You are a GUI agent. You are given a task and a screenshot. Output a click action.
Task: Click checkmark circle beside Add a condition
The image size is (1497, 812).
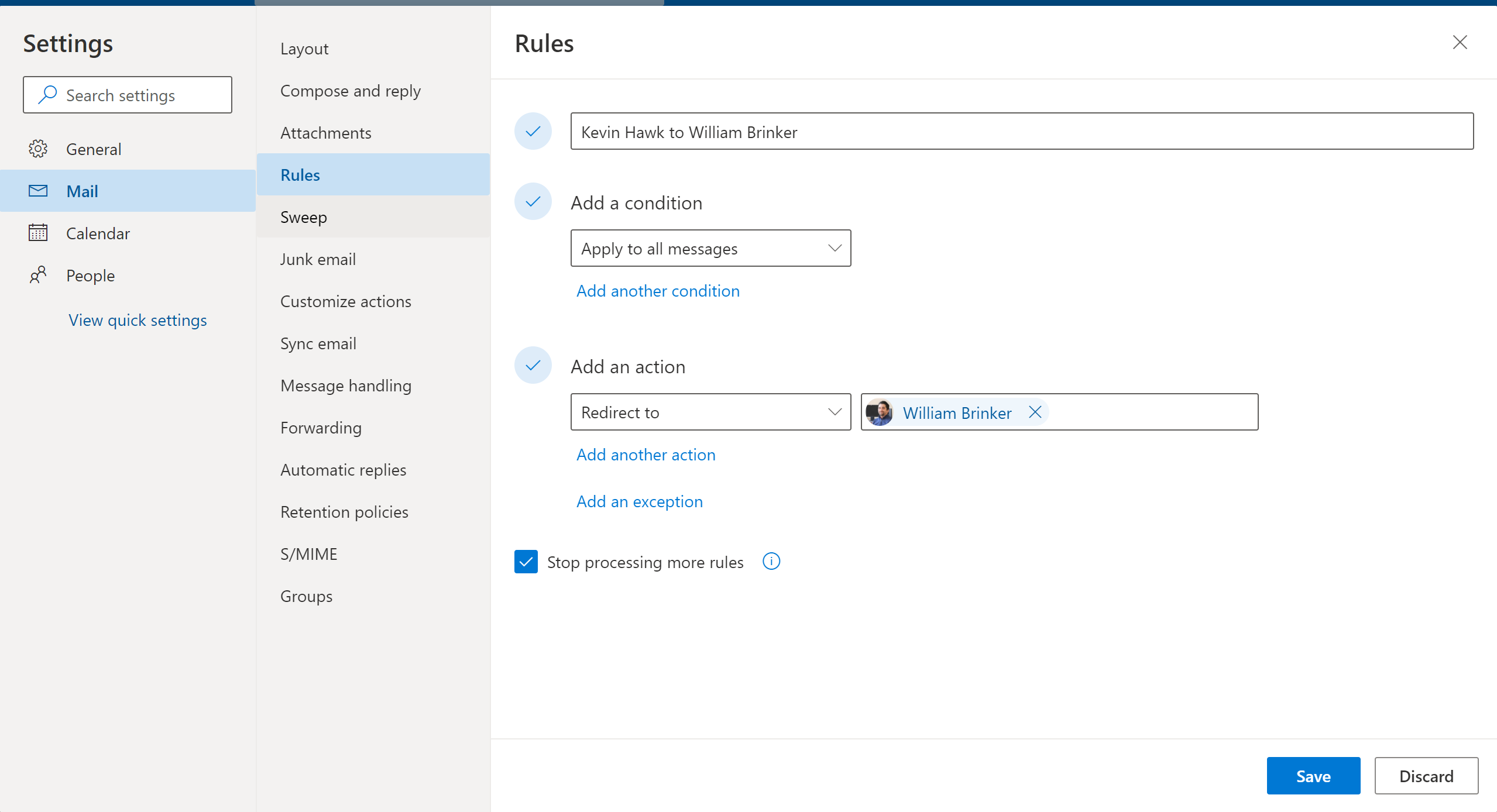point(533,202)
